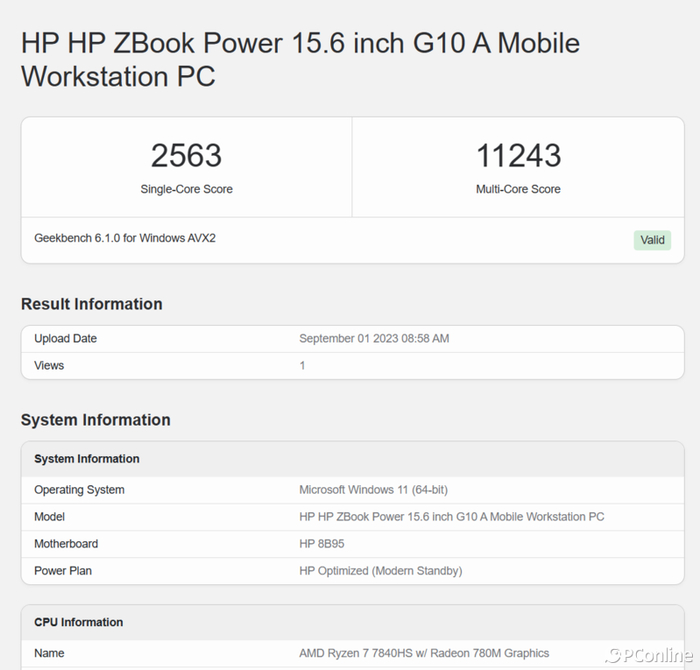Click the Single-Core Score label

pyautogui.click(x=187, y=189)
